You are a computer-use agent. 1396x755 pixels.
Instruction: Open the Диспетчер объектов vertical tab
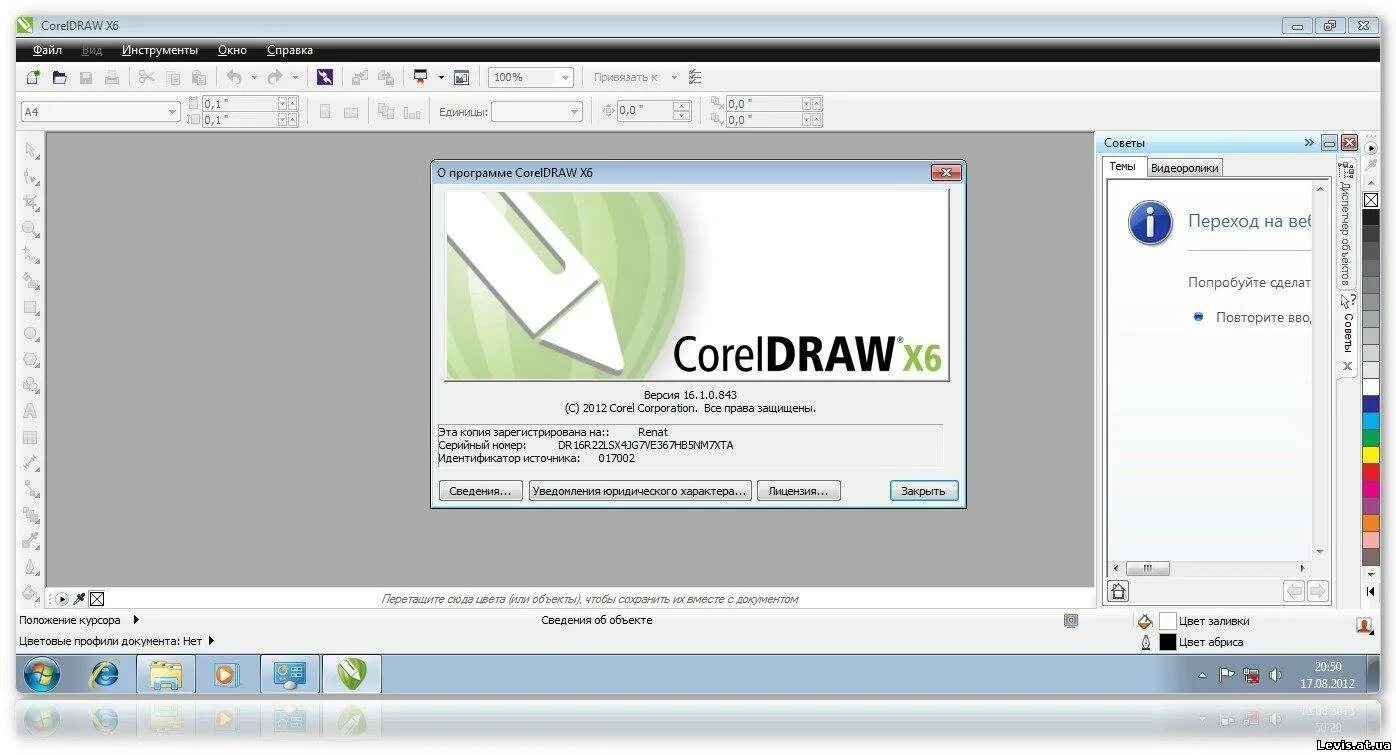coord(1346,224)
